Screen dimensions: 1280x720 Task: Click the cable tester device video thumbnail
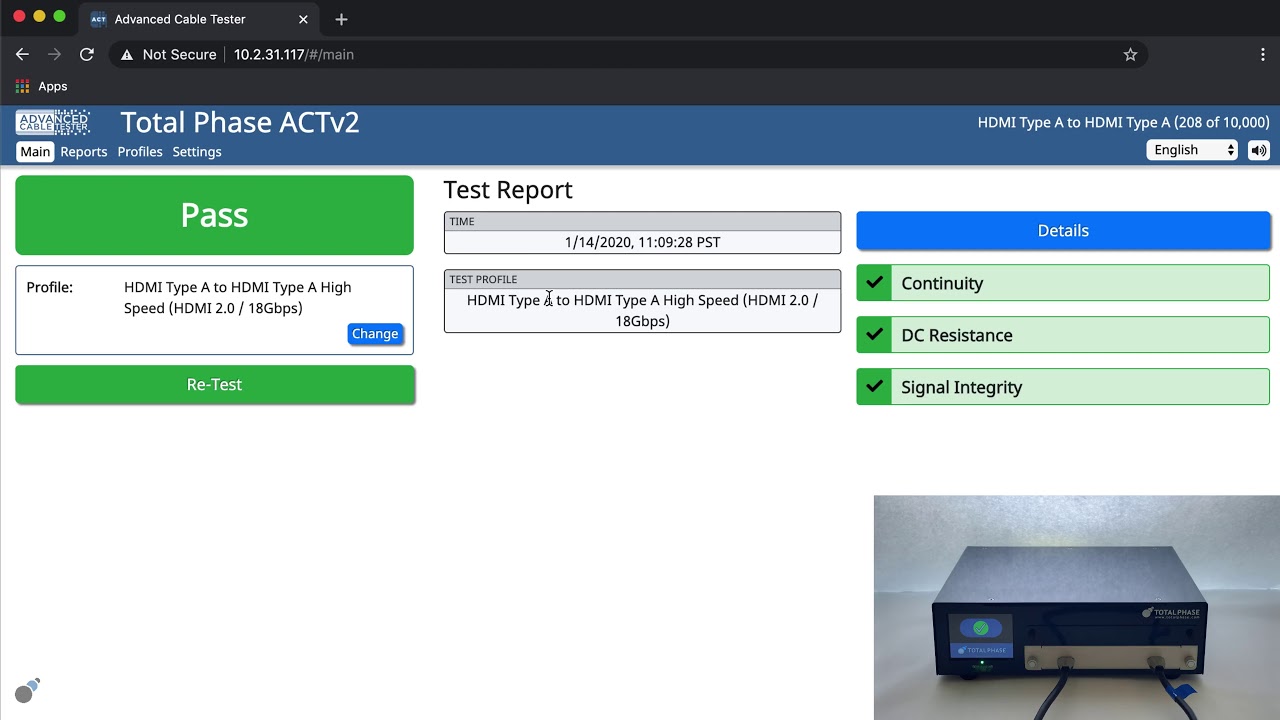point(1077,608)
